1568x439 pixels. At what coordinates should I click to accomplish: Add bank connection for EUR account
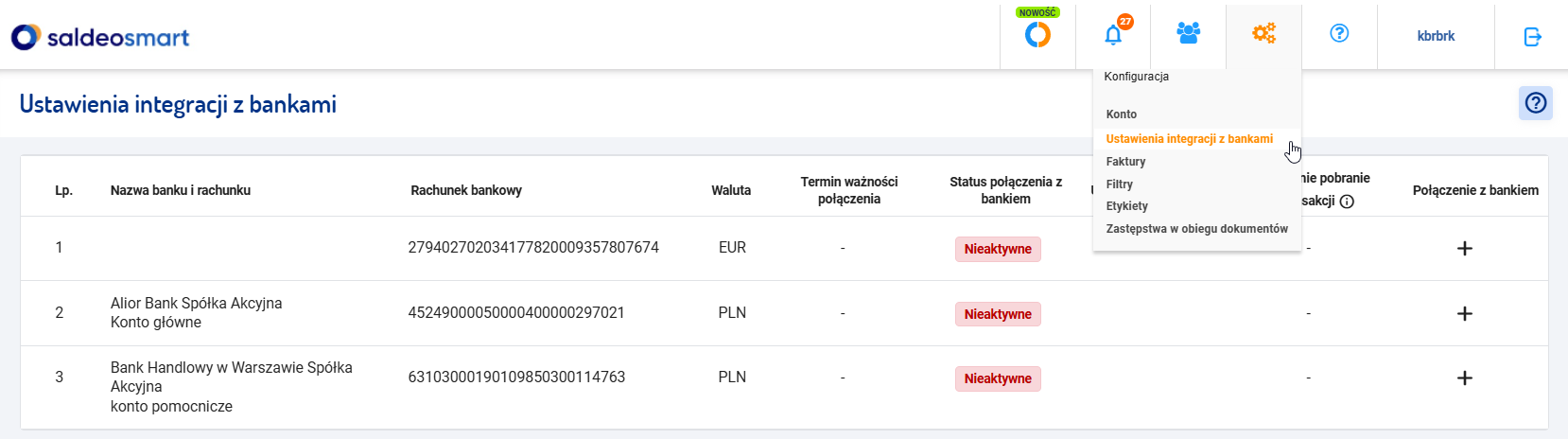pos(1465,248)
